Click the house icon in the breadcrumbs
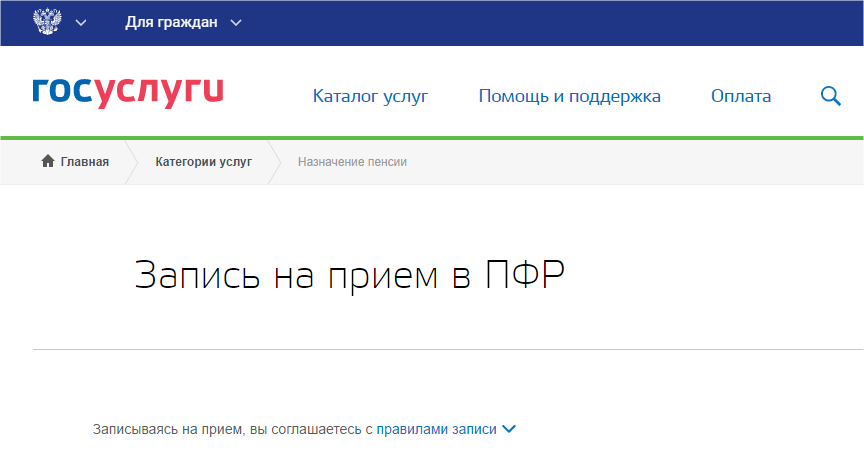 47,161
